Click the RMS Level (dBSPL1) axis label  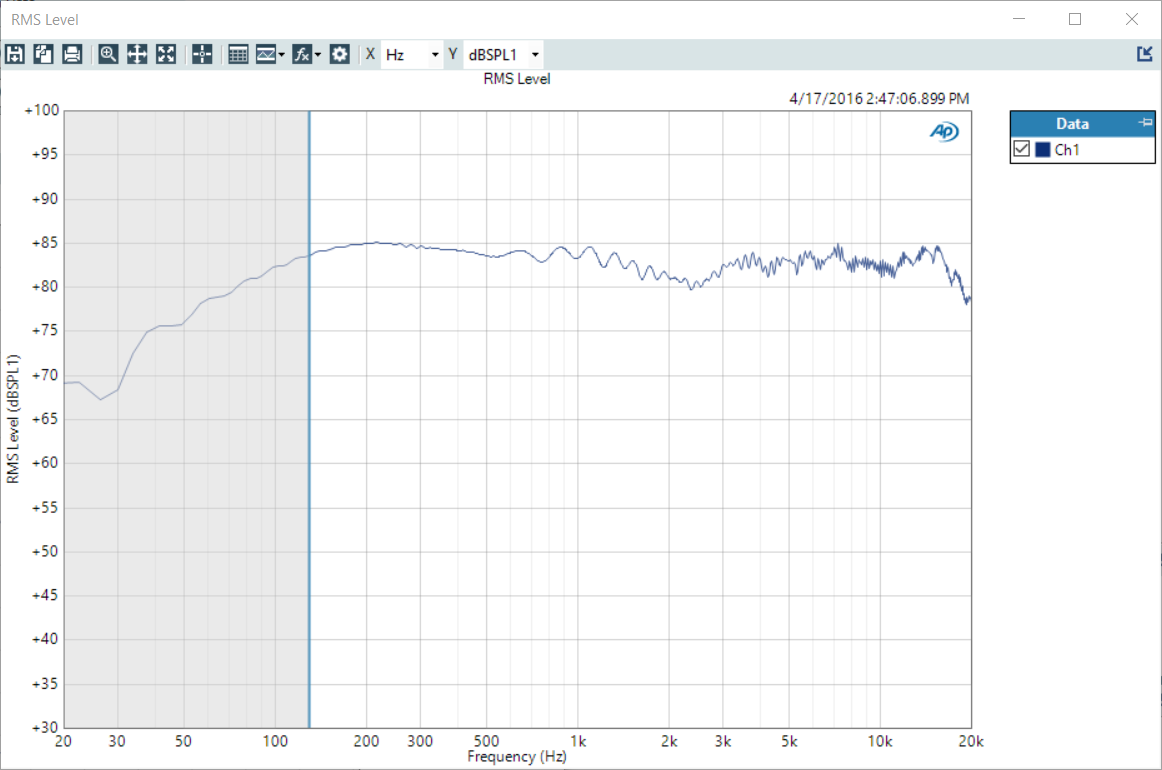point(13,419)
